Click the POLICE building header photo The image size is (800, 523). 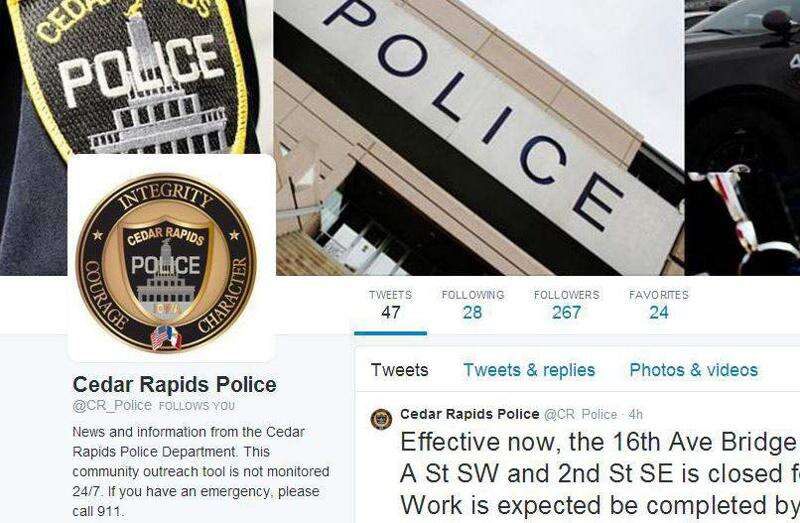[480, 138]
